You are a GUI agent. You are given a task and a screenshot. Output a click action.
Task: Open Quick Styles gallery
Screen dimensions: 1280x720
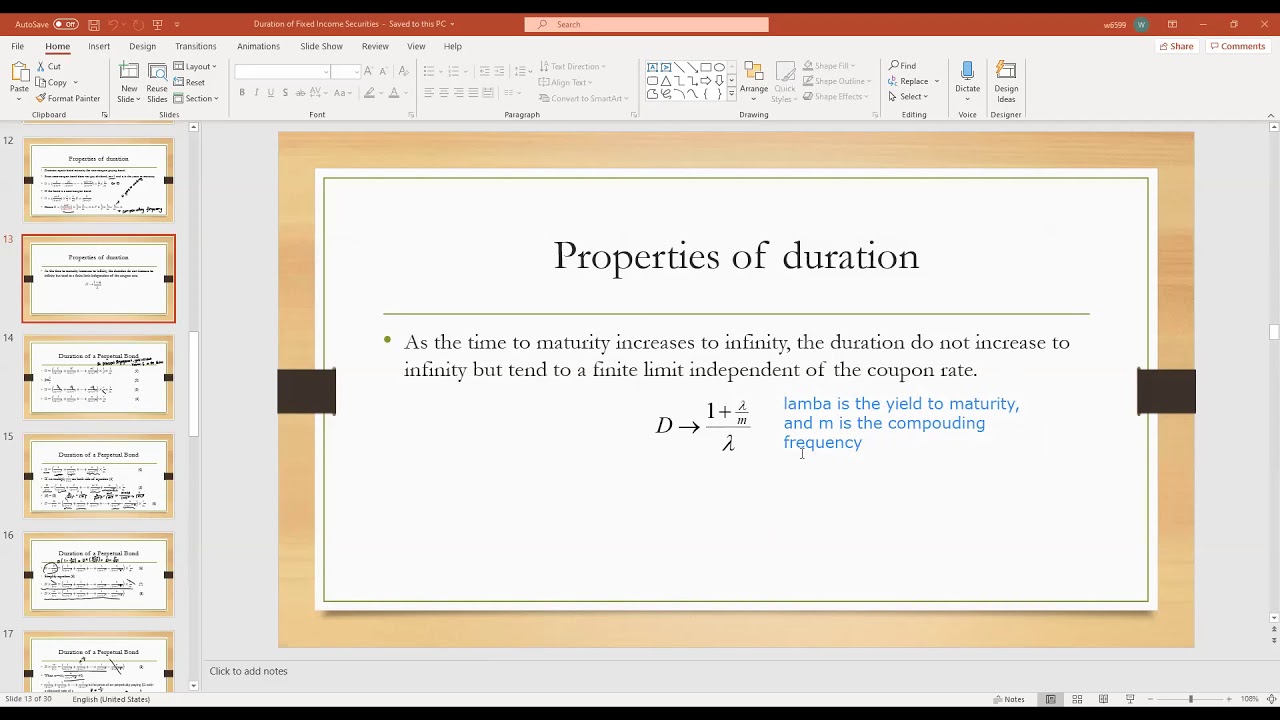coord(785,80)
